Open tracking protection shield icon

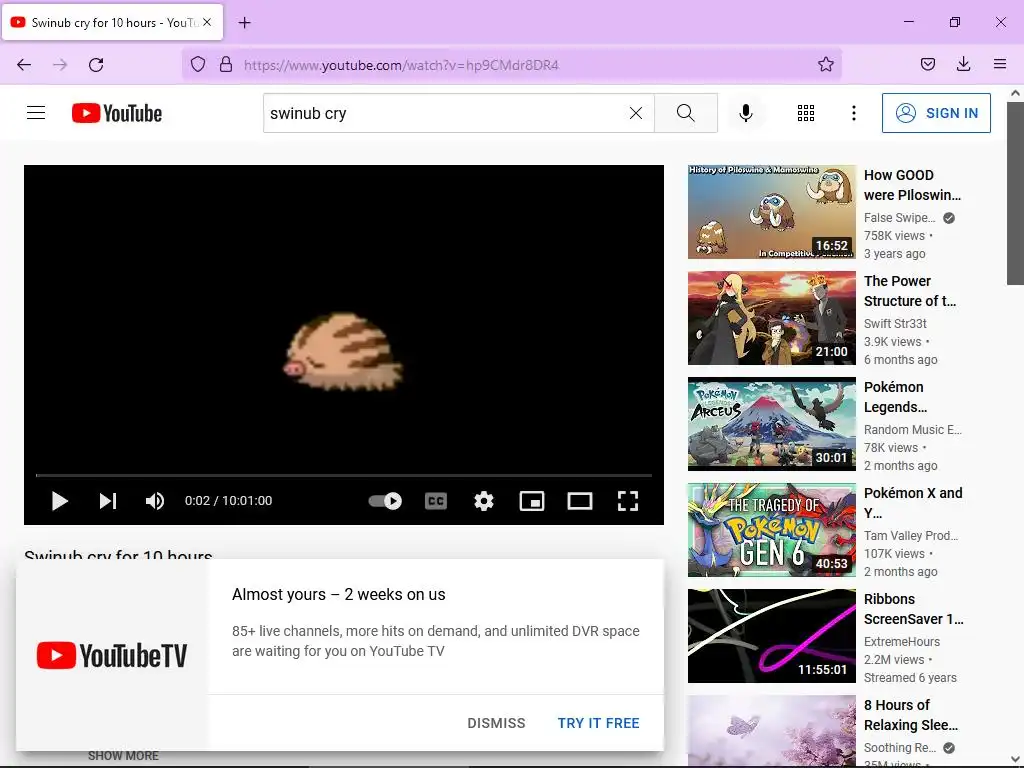(x=198, y=64)
